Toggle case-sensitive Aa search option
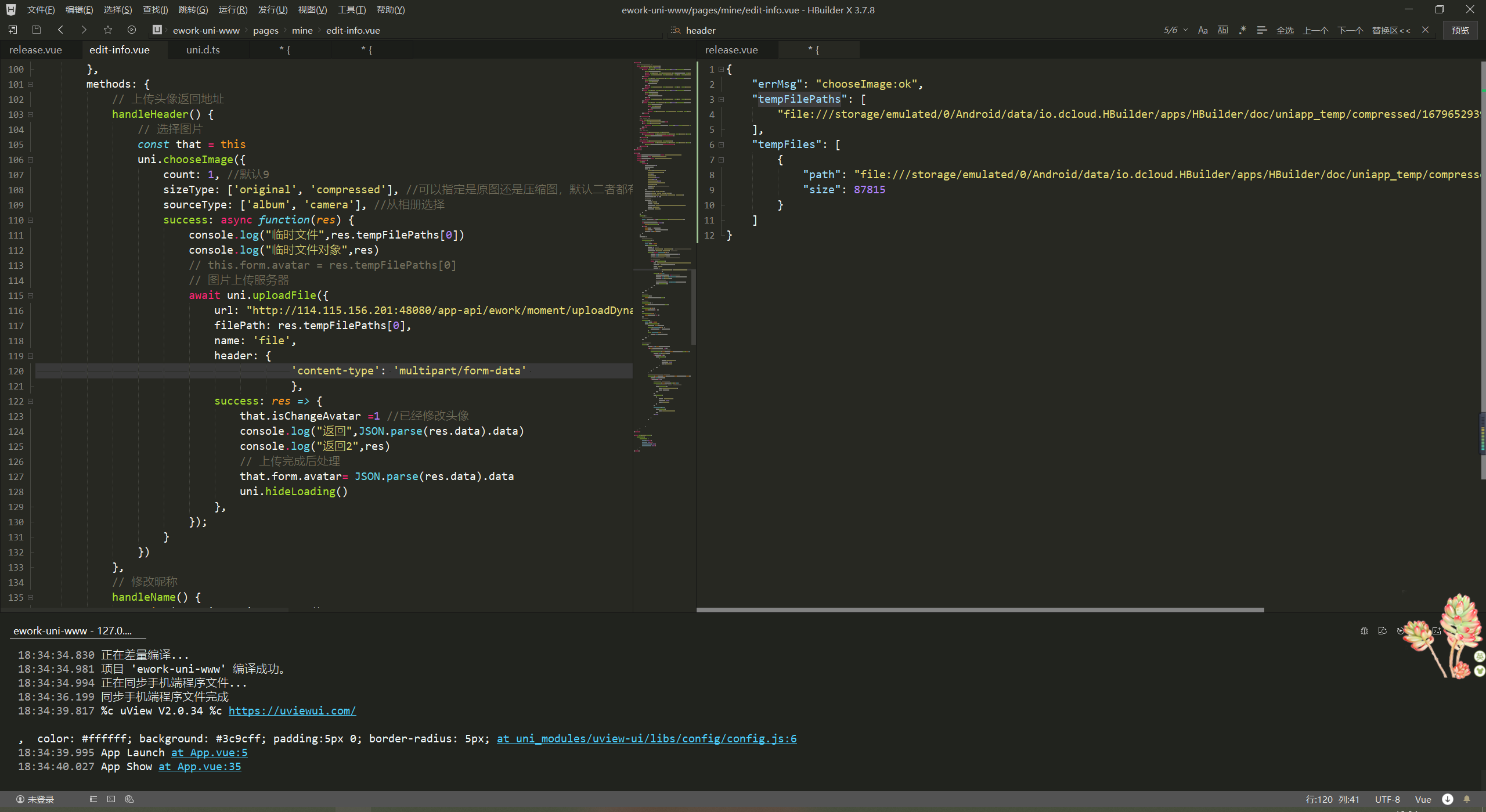Image resolution: width=1486 pixels, height=812 pixels. point(1203,30)
